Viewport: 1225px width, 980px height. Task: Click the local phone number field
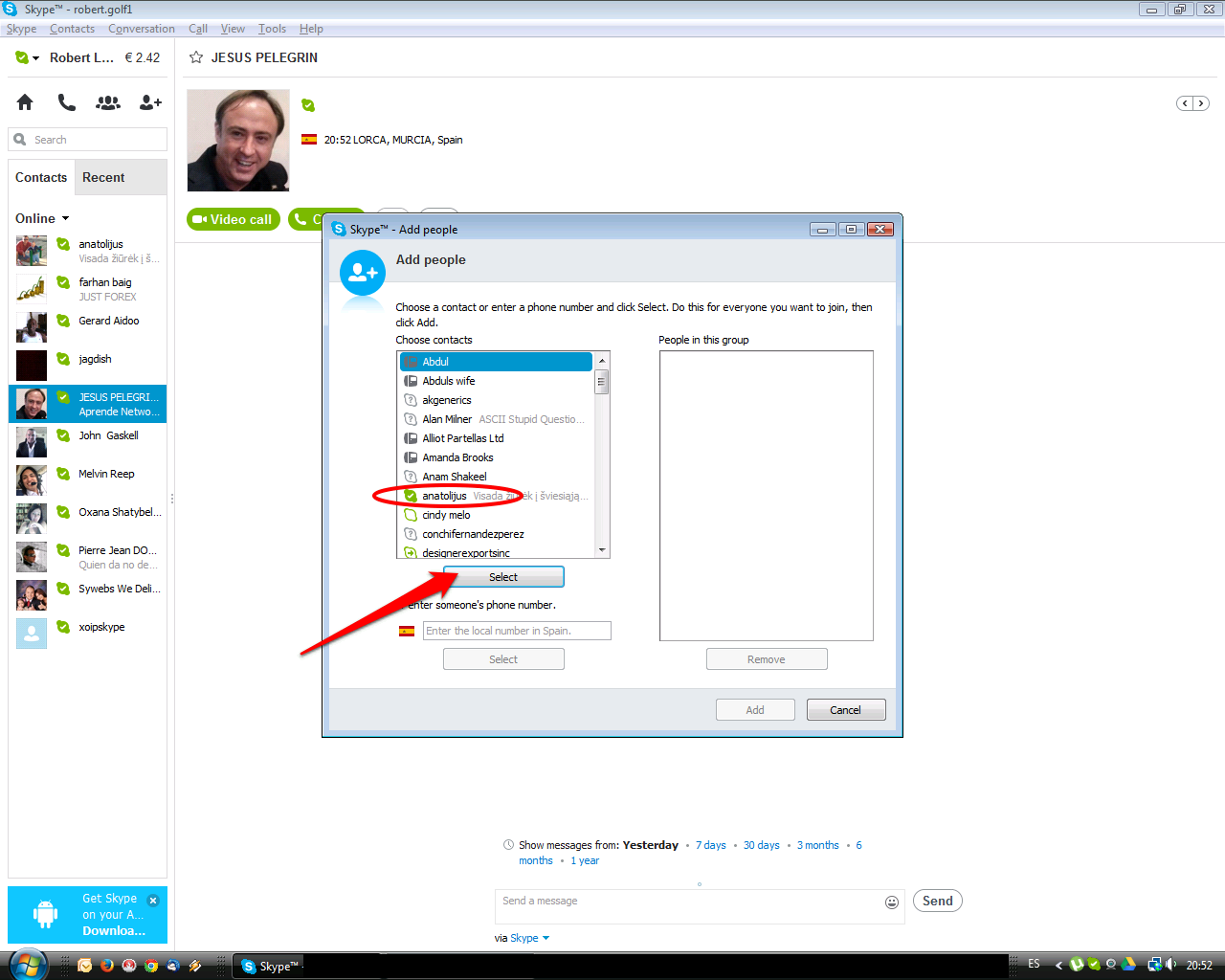(517, 631)
